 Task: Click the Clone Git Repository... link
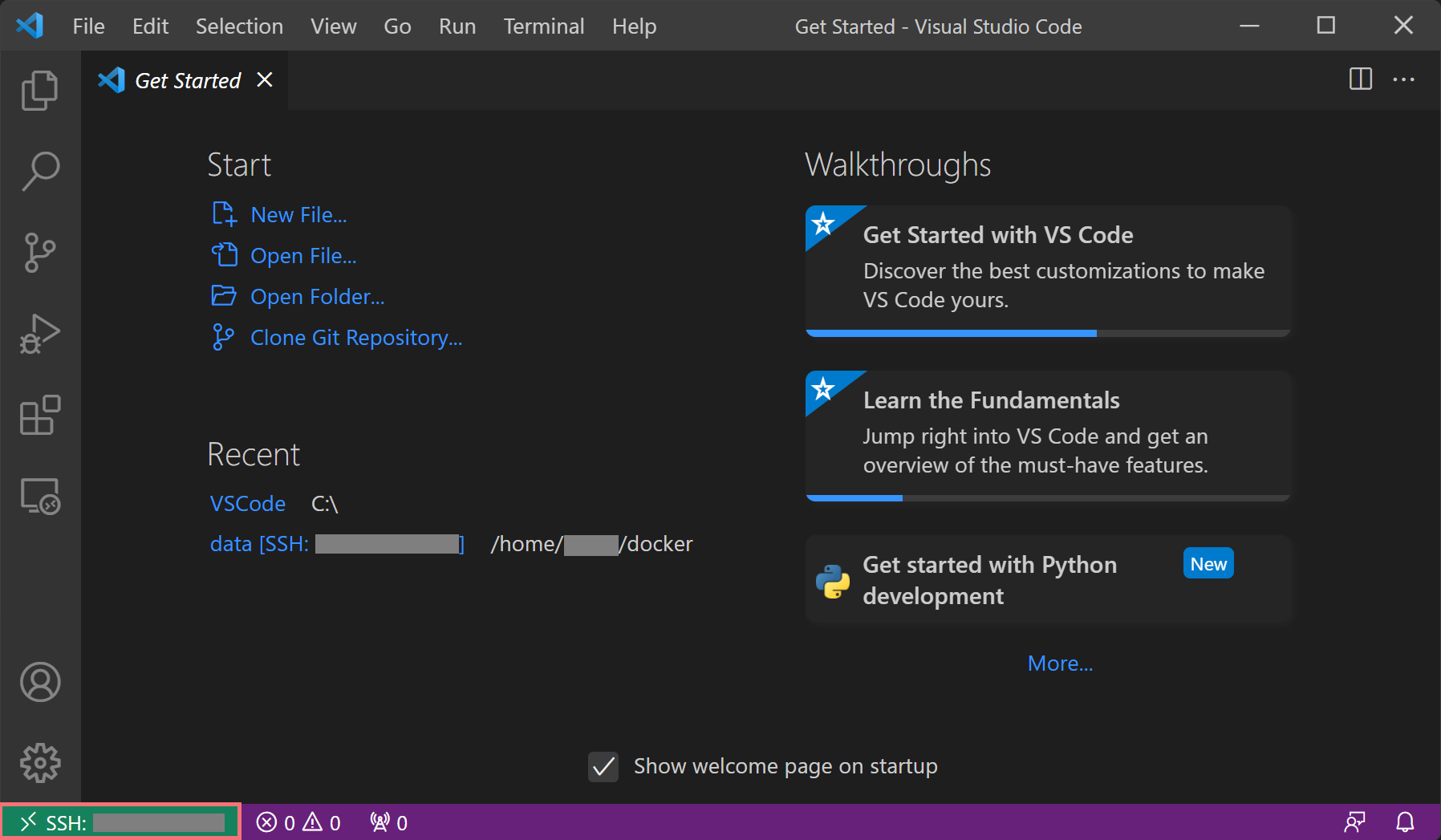pos(356,338)
